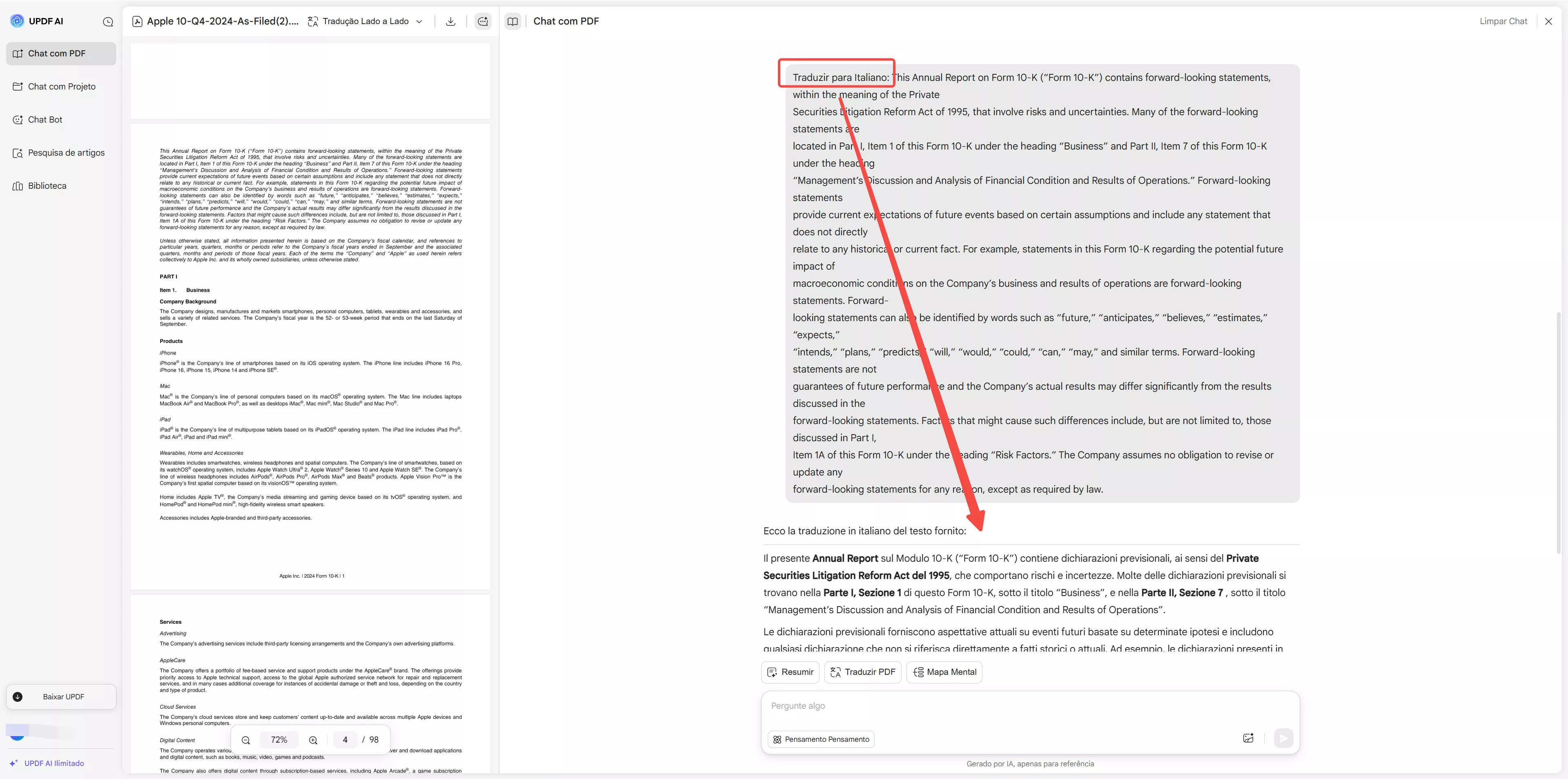Zoom out the PDF with magnifier minus

point(246,740)
